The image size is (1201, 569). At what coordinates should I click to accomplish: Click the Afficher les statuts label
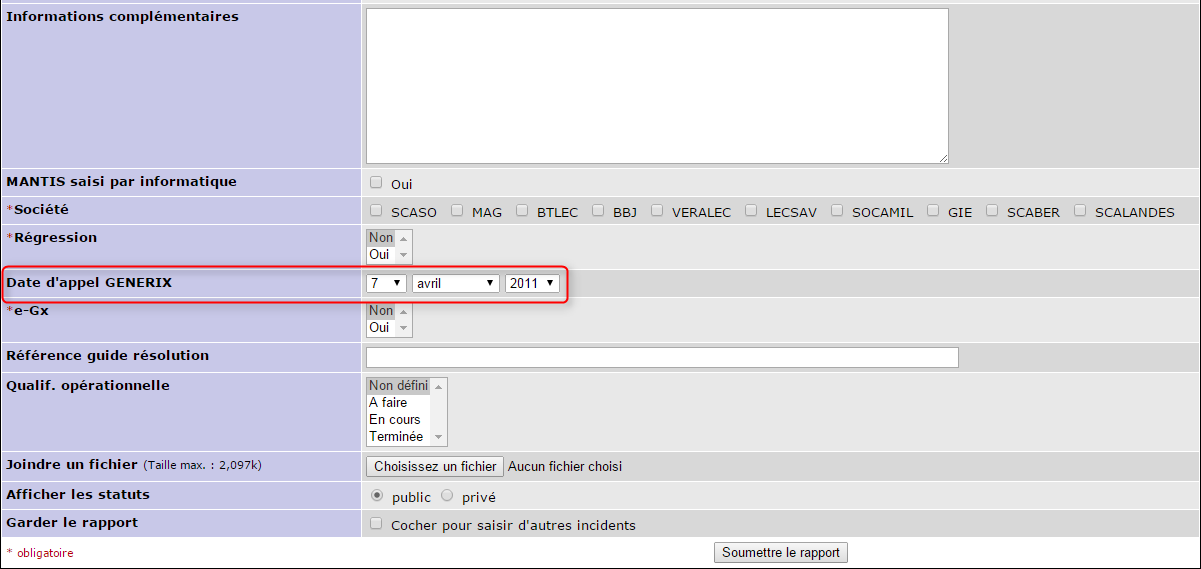pyautogui.click(x=78, y=494)
